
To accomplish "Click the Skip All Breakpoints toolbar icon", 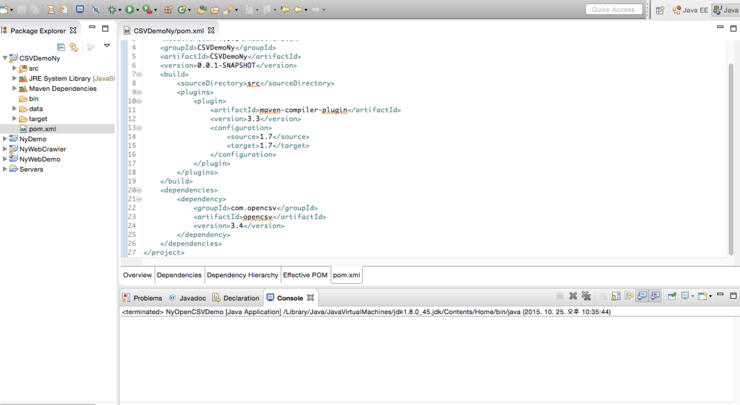I will 95,9.
